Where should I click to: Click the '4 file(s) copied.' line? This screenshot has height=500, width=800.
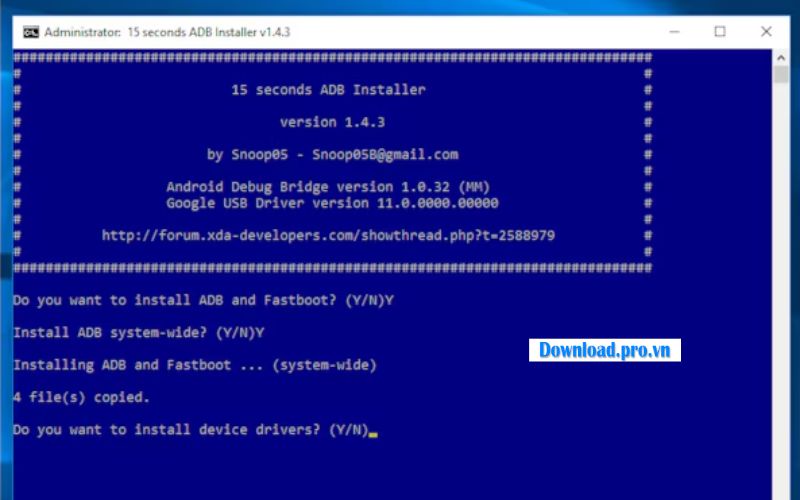81,397
